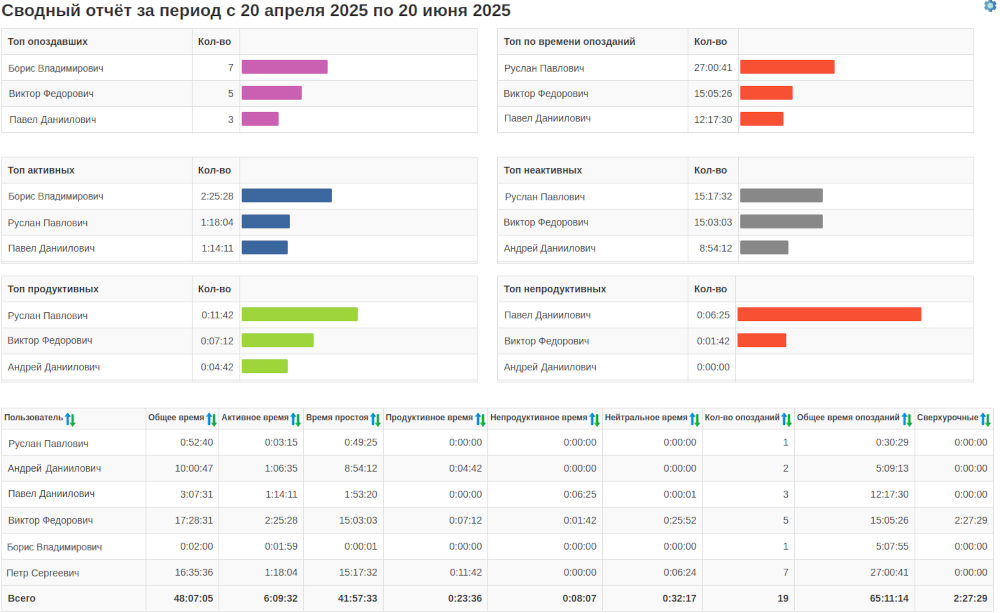
Task: Sort by Общее время опозданий arrows icon
Action: pyautogui.click(x=907, y=418)
